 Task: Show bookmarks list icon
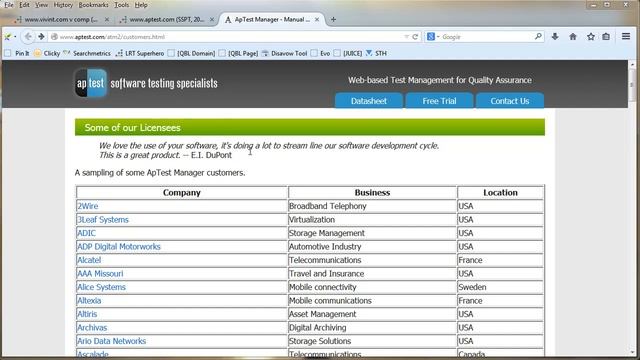click(x=606, y=37)
